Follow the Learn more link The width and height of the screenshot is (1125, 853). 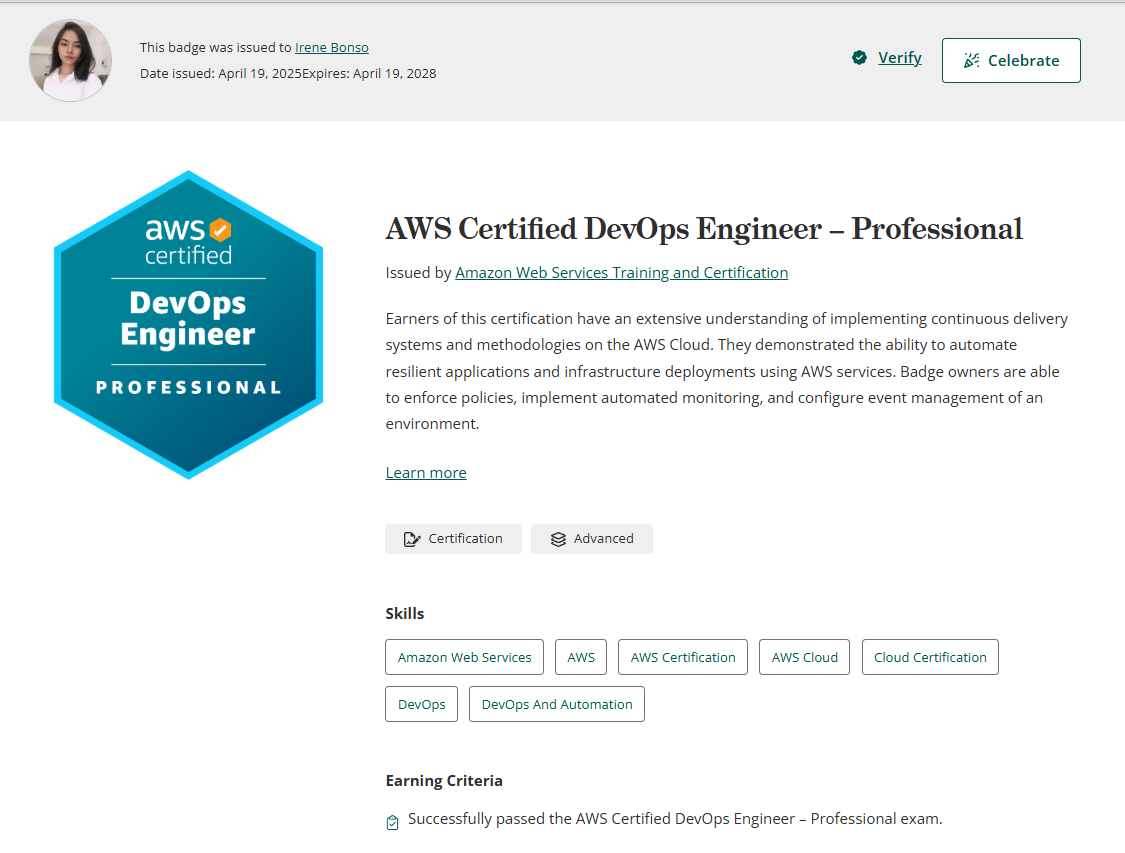[x=426, y=473]
